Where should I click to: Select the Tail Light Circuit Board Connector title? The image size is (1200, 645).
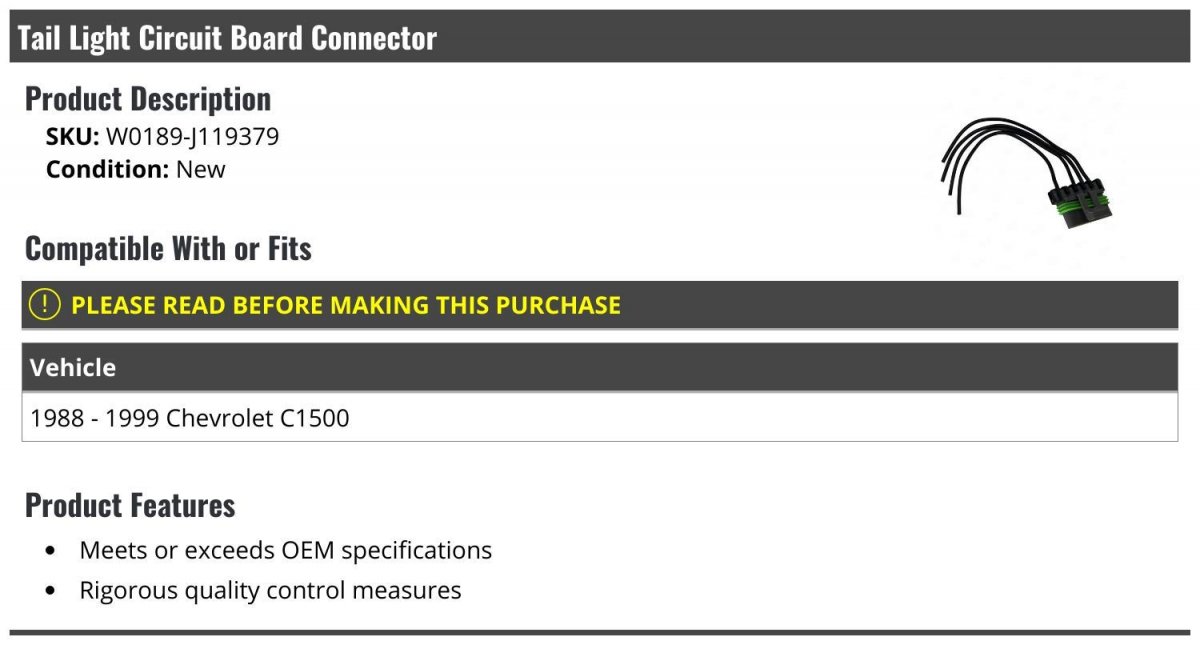click(x=227, y=38)
